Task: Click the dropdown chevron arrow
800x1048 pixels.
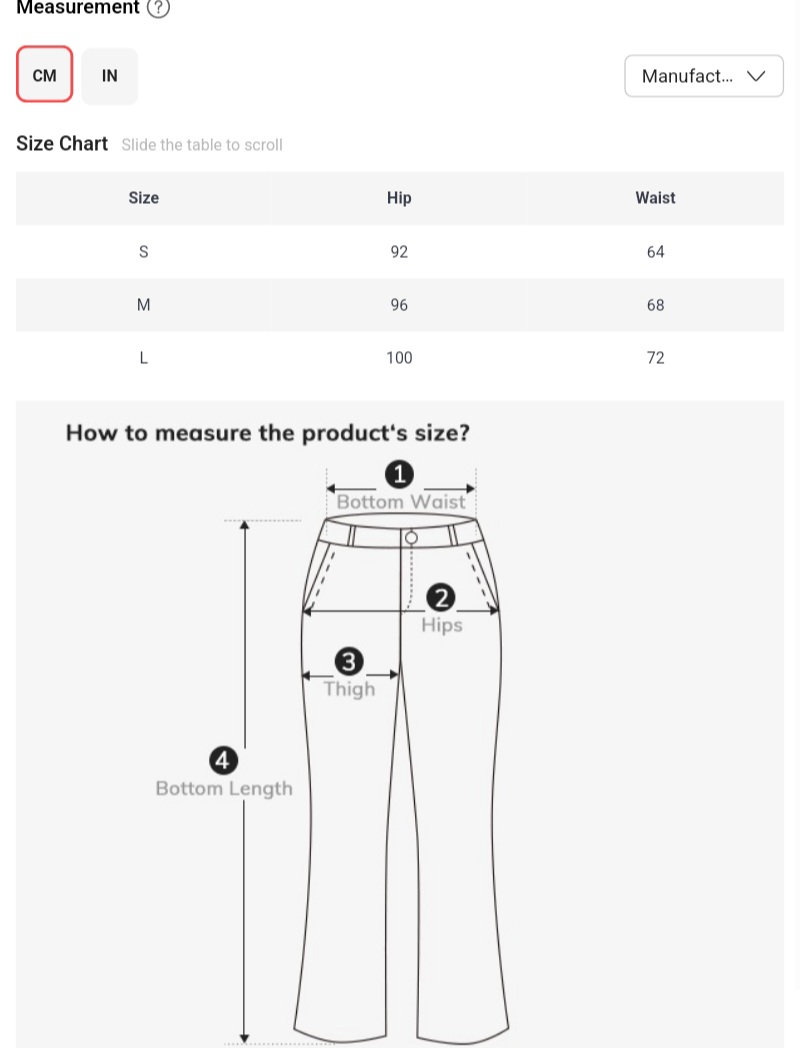Action: point(756,76)
